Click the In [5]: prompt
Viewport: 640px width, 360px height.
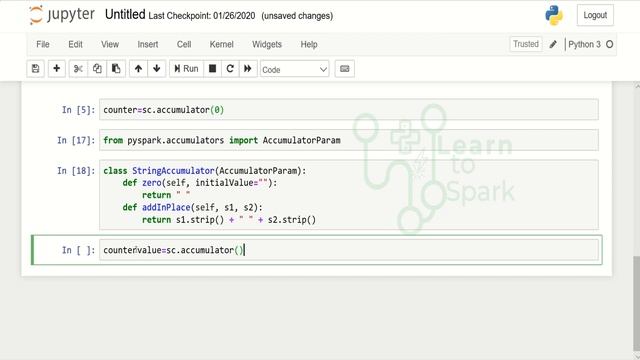click(78, 110)
